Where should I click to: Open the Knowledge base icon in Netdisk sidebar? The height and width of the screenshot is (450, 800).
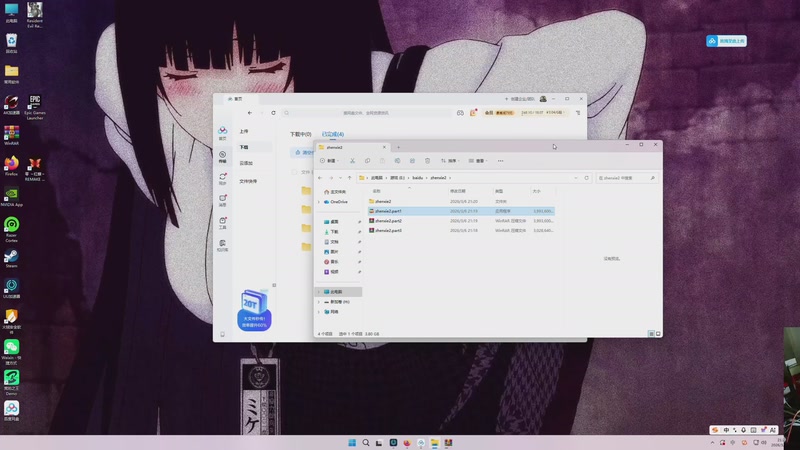[x=222, y=245]
